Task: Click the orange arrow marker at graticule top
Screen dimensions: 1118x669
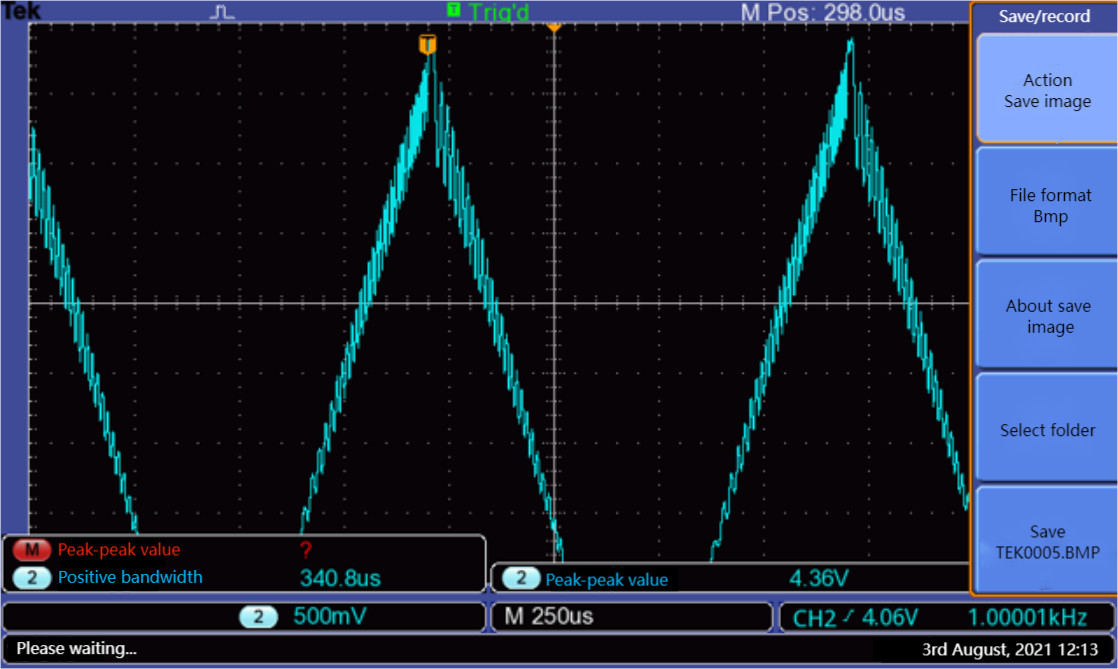Action: click(554, 26)
